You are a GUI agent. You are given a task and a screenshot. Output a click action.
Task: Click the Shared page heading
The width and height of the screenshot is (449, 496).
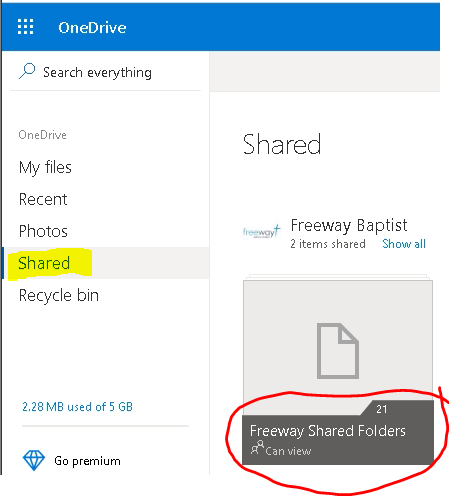282,144
